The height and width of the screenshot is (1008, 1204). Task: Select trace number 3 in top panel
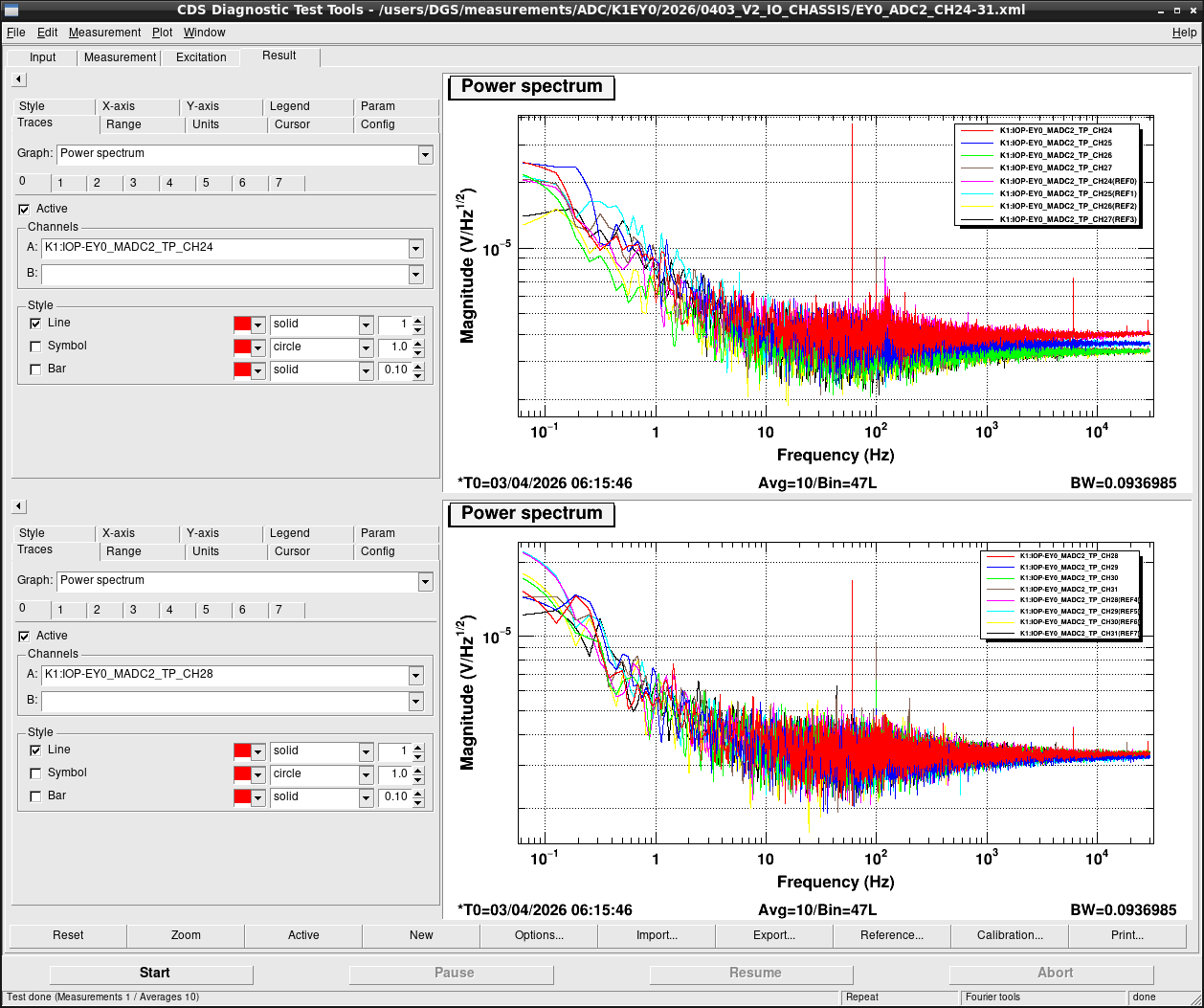coord(133,183)
